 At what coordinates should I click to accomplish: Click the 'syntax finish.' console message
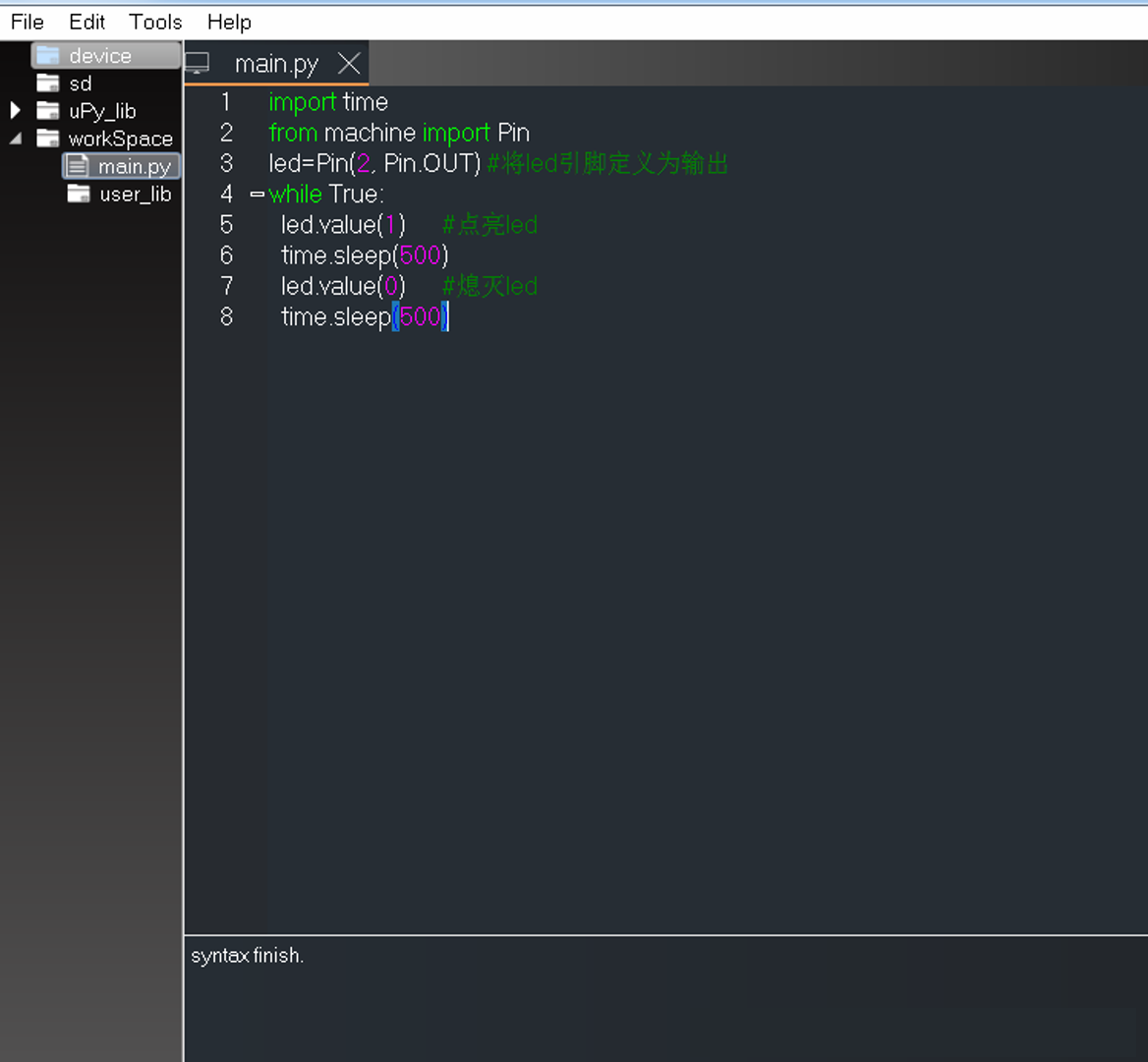coord(248,956)
